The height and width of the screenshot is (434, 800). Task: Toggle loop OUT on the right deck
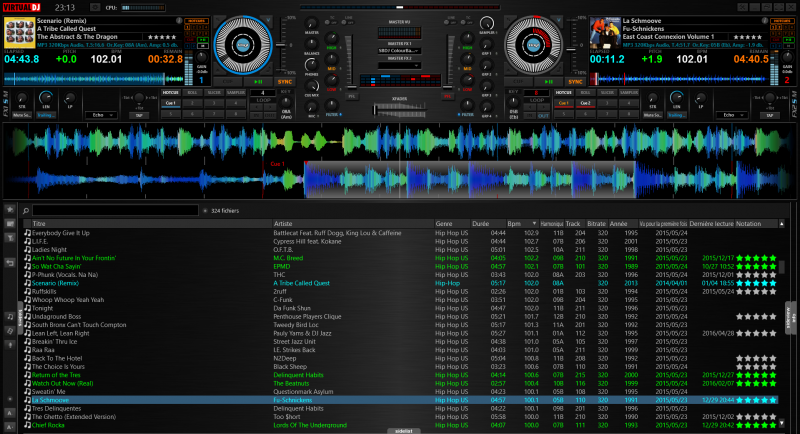[543, 116]
